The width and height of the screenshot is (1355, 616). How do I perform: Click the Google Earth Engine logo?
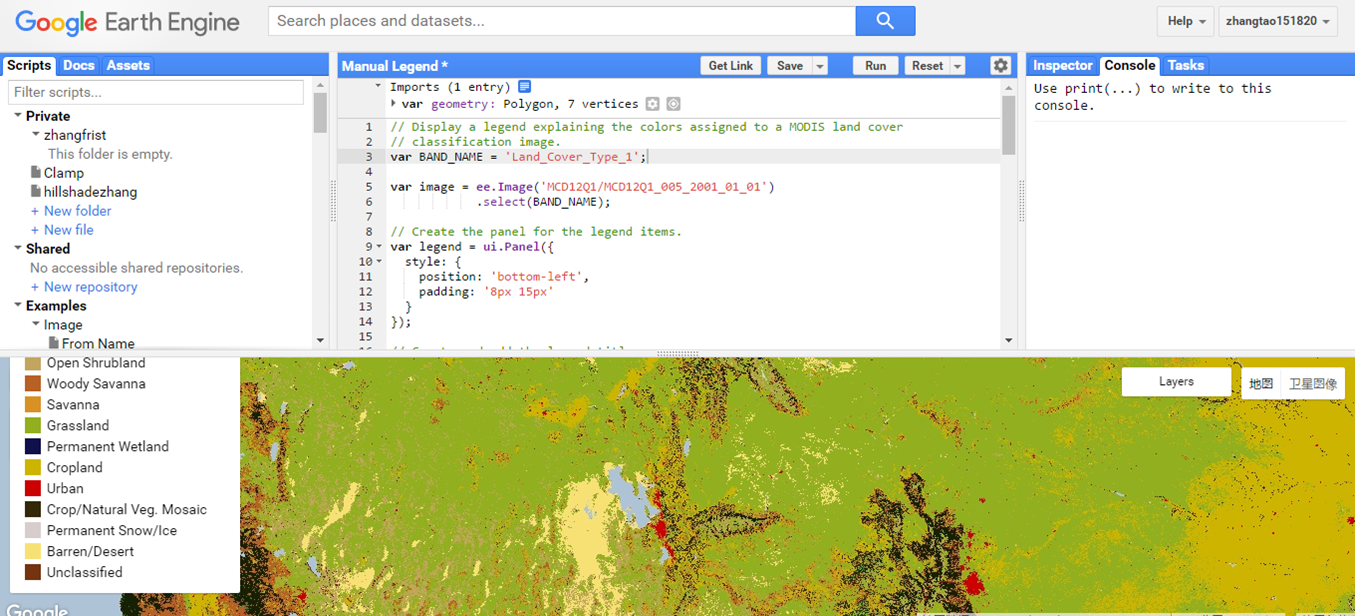coord(127,22)
